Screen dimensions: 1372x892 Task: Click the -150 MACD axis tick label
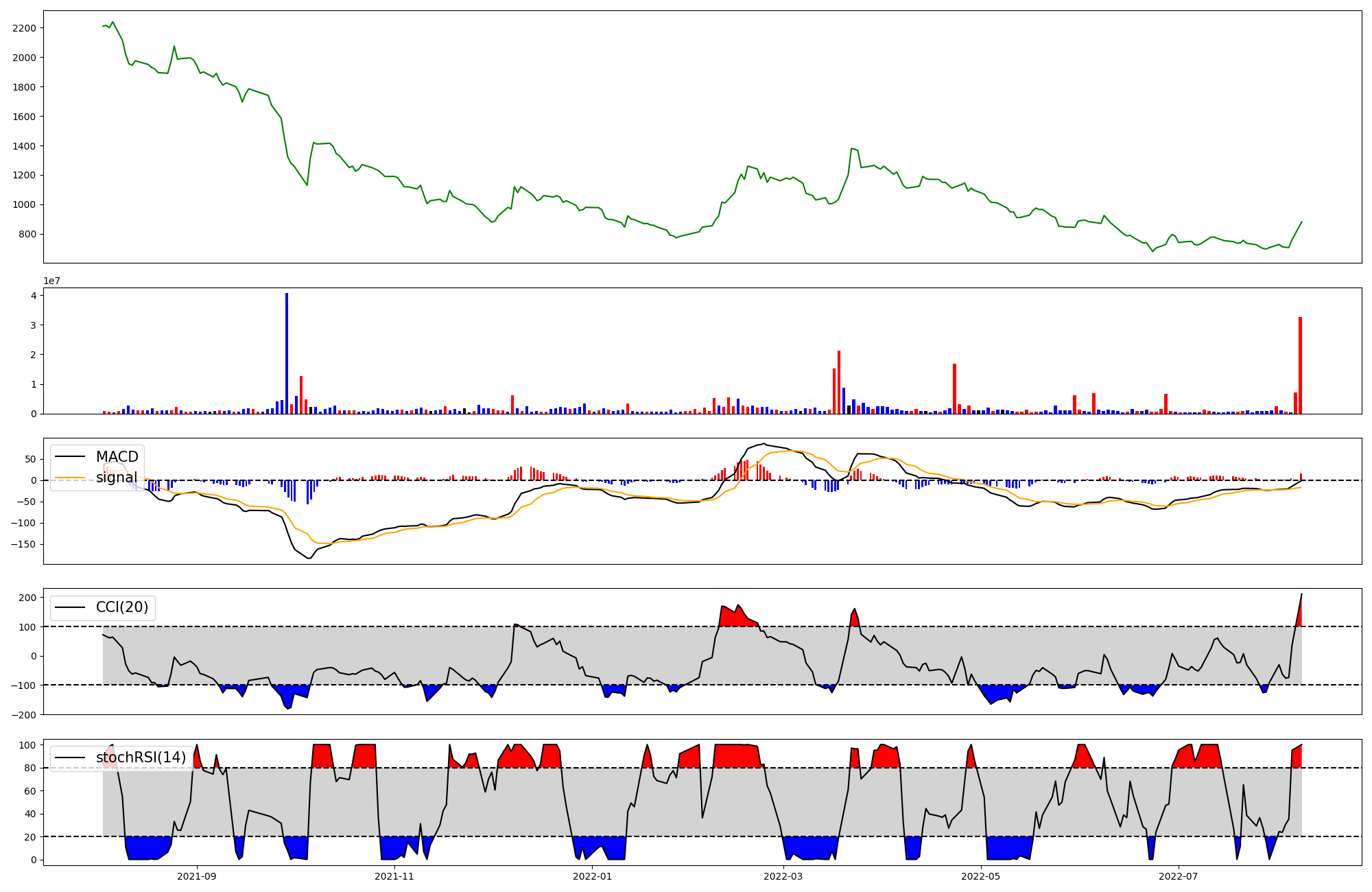click(x=23, y=544)
